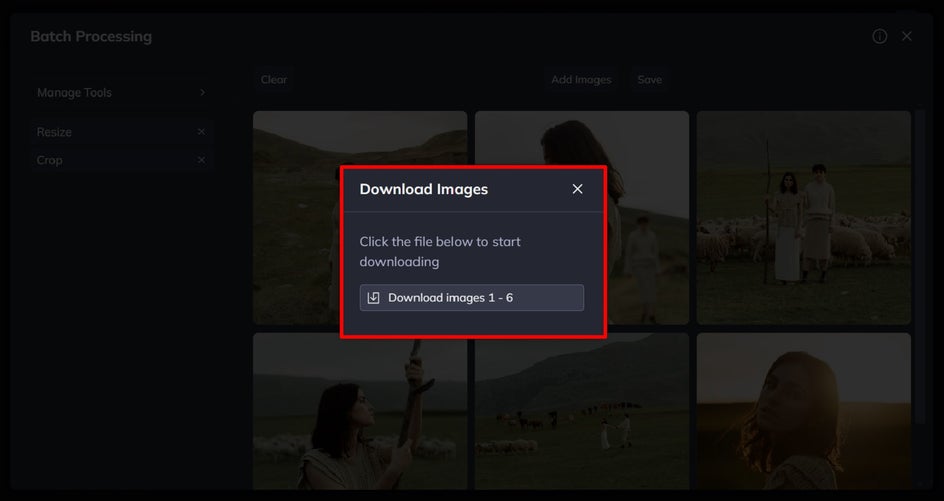Image resolution: width=944 pixels, height=501 pixels.
Task: Click the image grid vertical scrollbar
Action: tap(919, 265)
